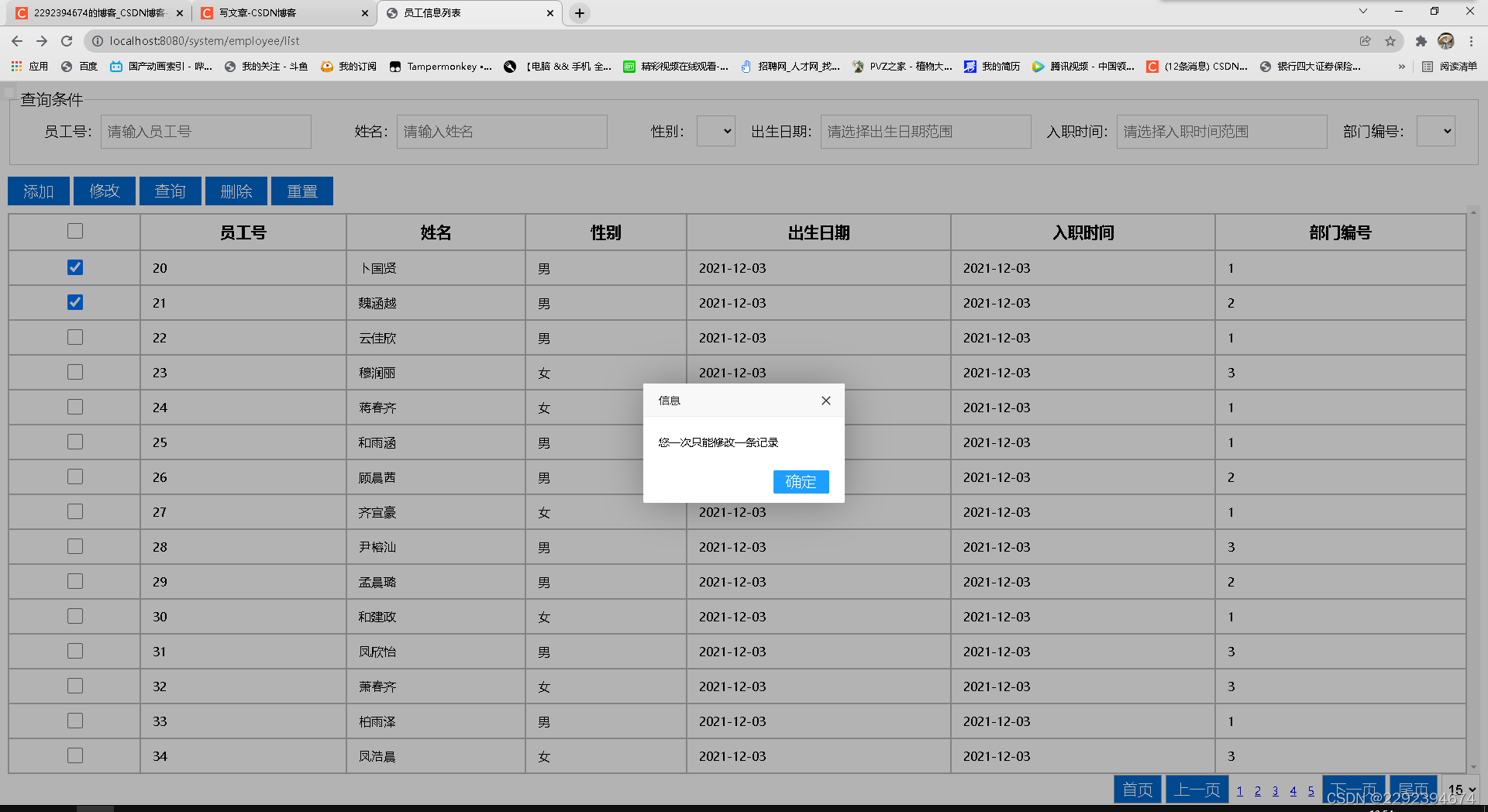Select the 员工信息列表 tab
This screenshot has height=812, width=1488.
pyautogui.click(x=469, y=13)
